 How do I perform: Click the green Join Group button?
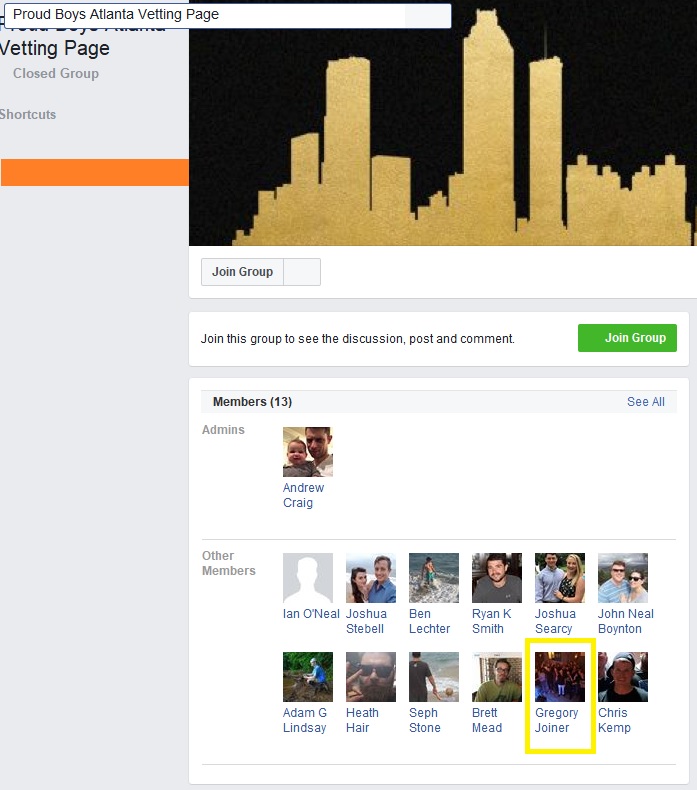point(627,338)
